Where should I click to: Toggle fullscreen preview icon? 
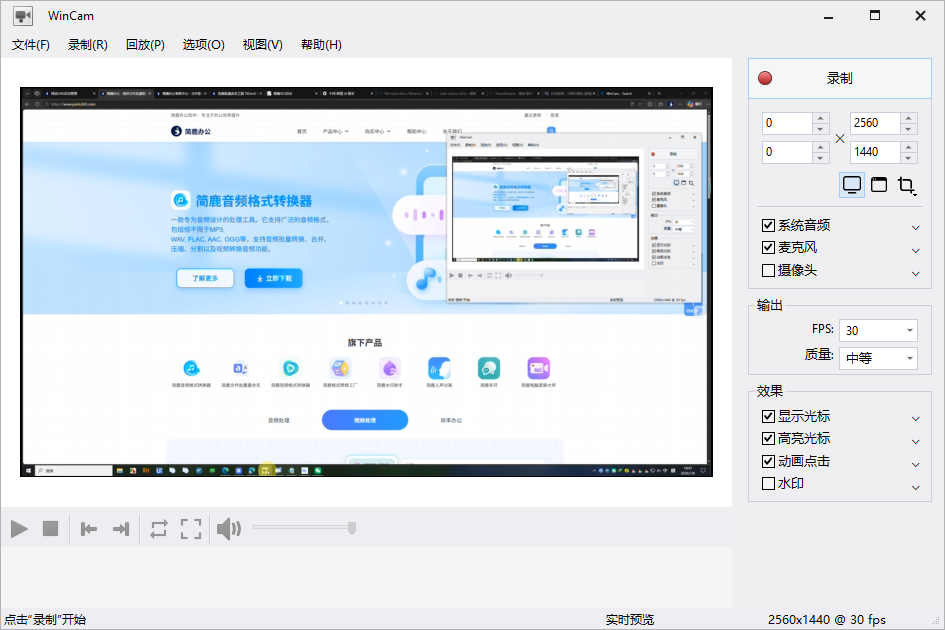(191, 529)
